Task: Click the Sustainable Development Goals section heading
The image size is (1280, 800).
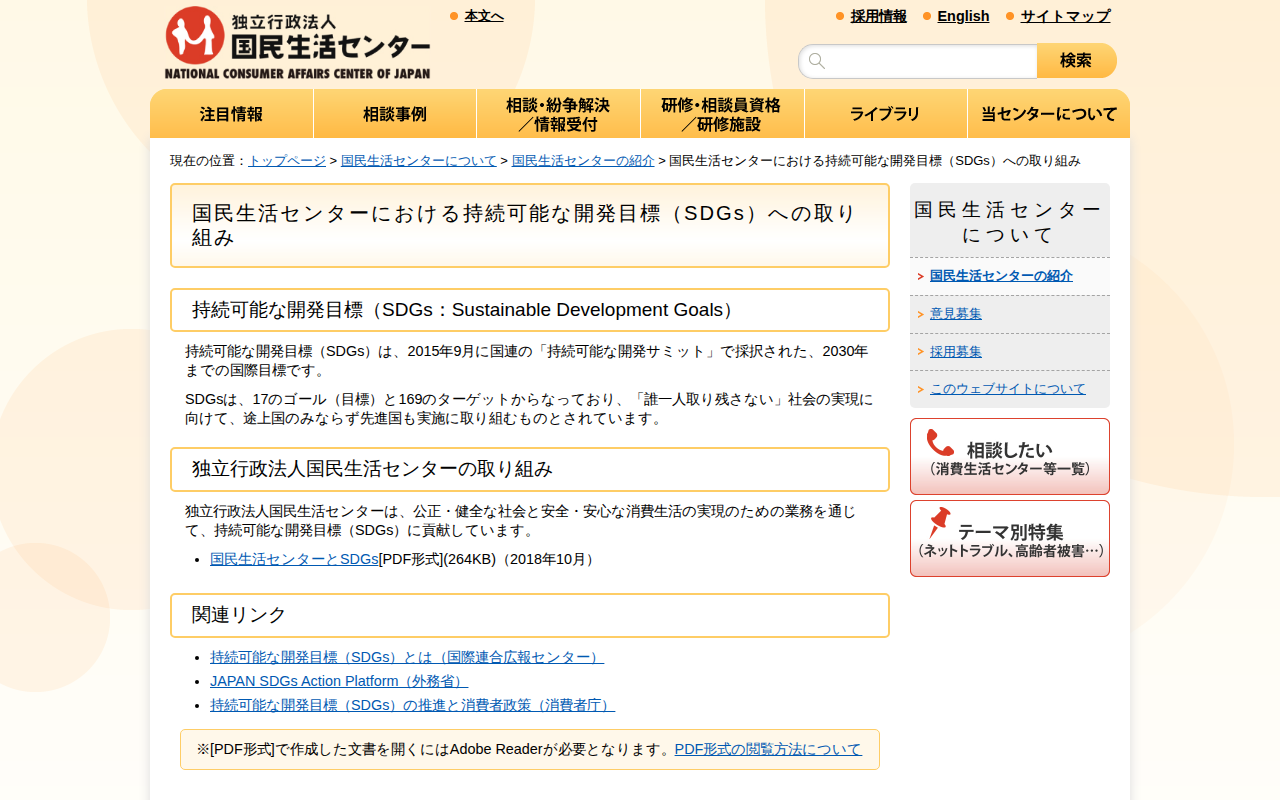Action: [x=530, y=310]
